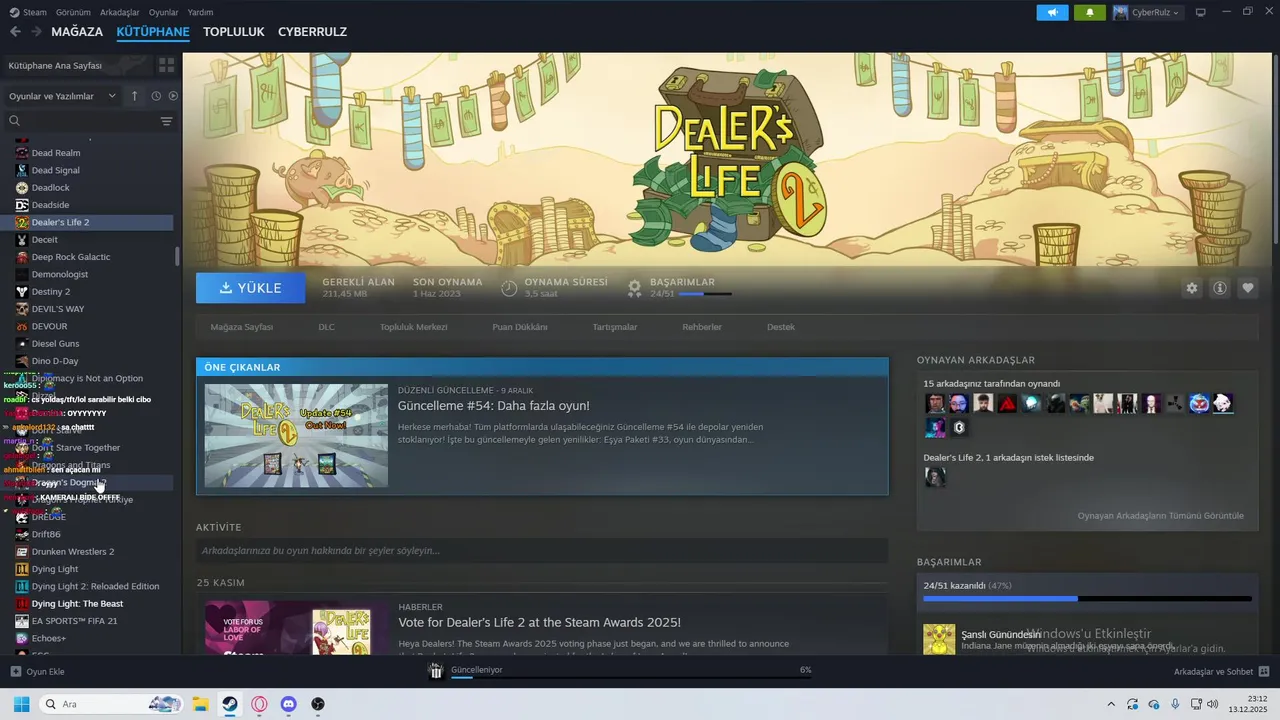This screenshot has width=1280, height=720.
Task: Open File Explorer on the taskbar
Action: pyautogui.click(x=200, y=704)
